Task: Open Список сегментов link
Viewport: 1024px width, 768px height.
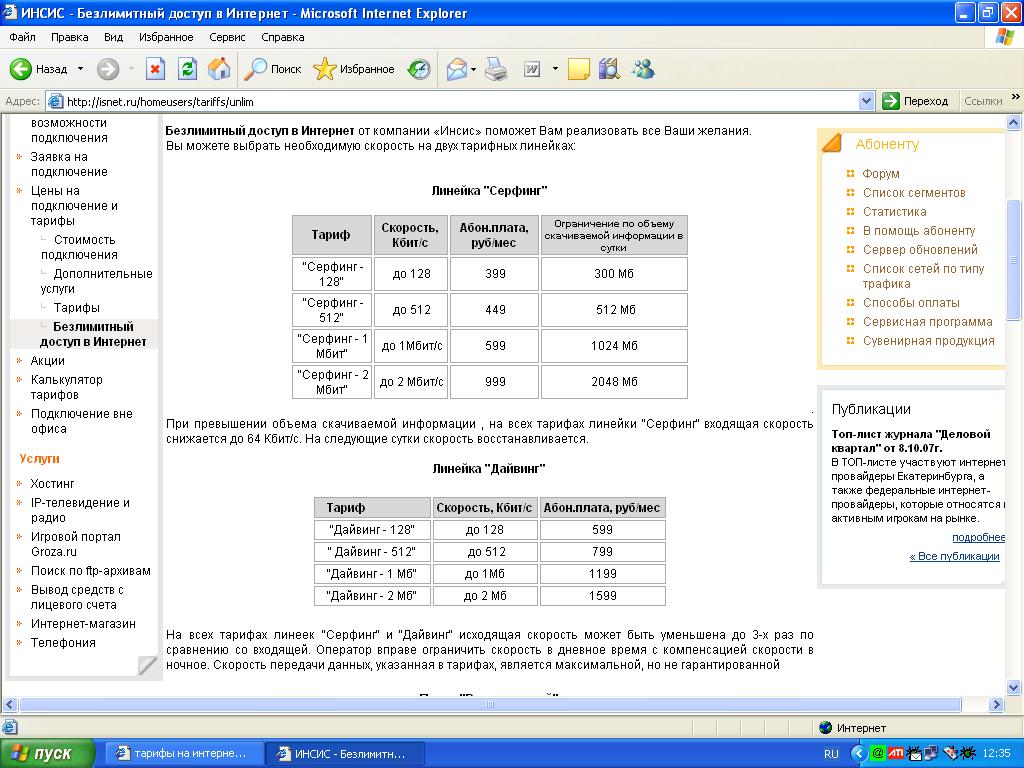Action: point(914,193)
